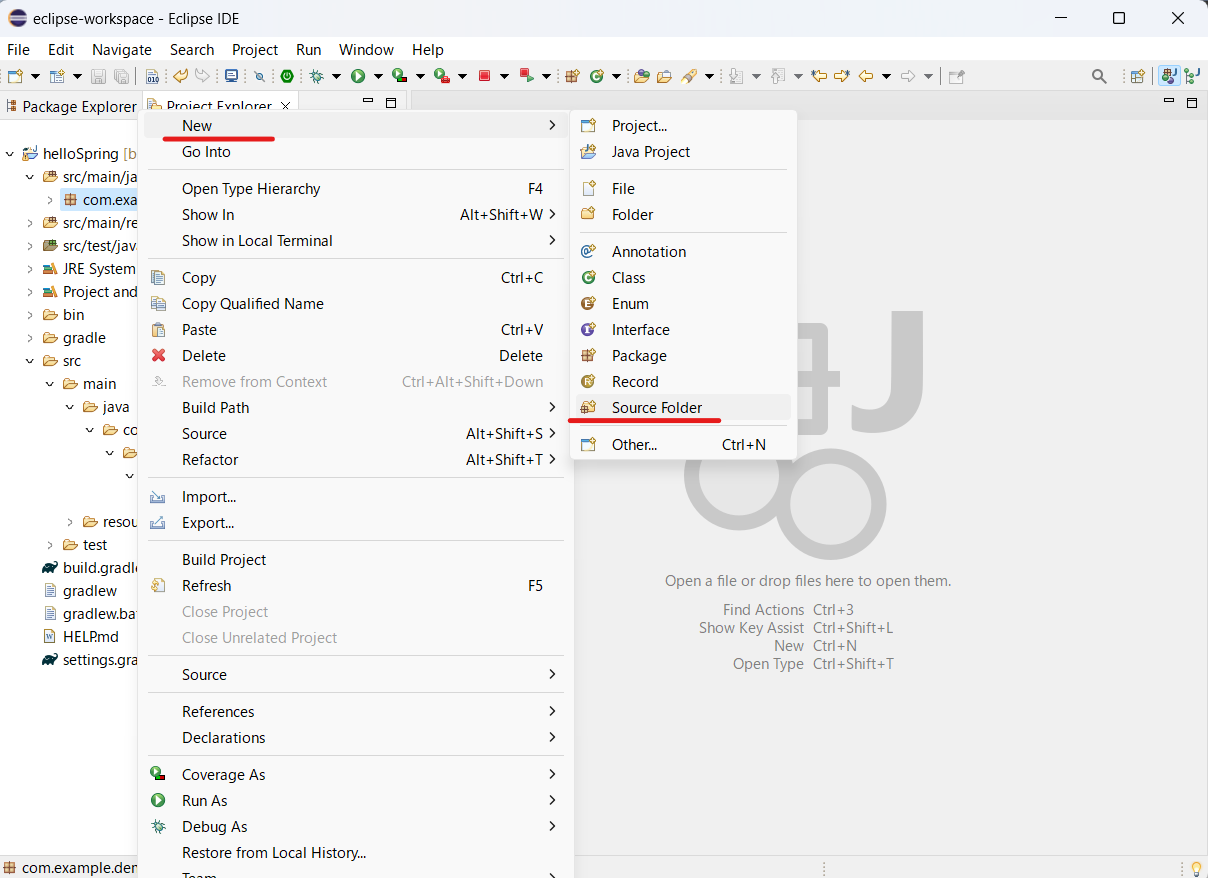Open the Spring Boot start icon in toolbar
The width and height of the screenshot is (1208, 878).
pyautogui.click(x=288, y=76)
